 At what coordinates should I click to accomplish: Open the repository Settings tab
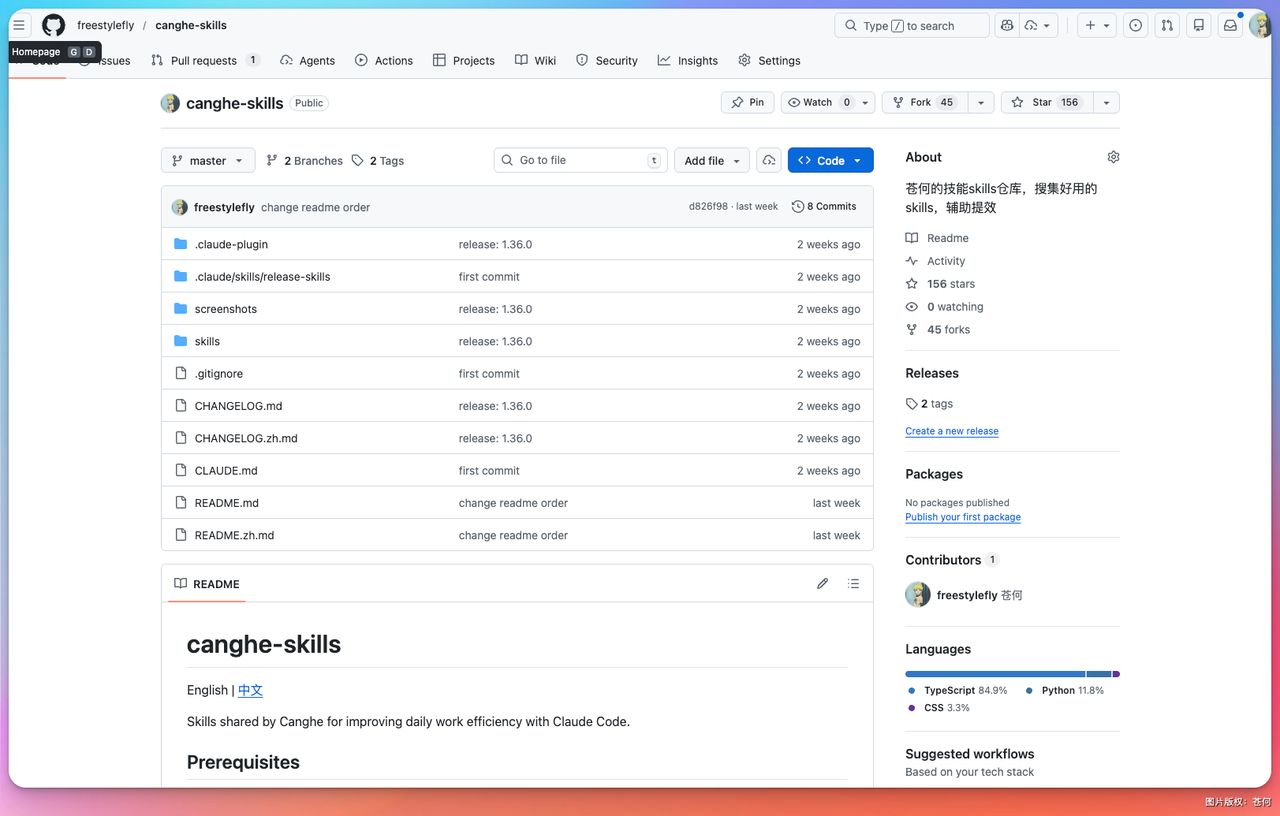770,60
